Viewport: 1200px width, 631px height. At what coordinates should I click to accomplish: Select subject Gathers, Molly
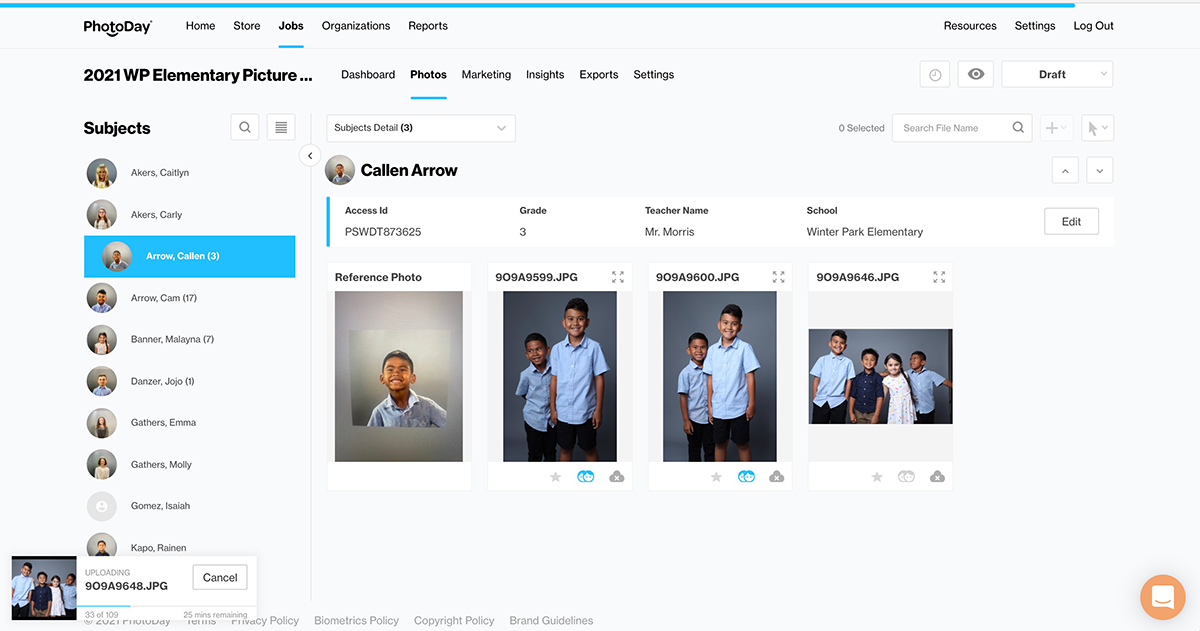pos(189,465)
